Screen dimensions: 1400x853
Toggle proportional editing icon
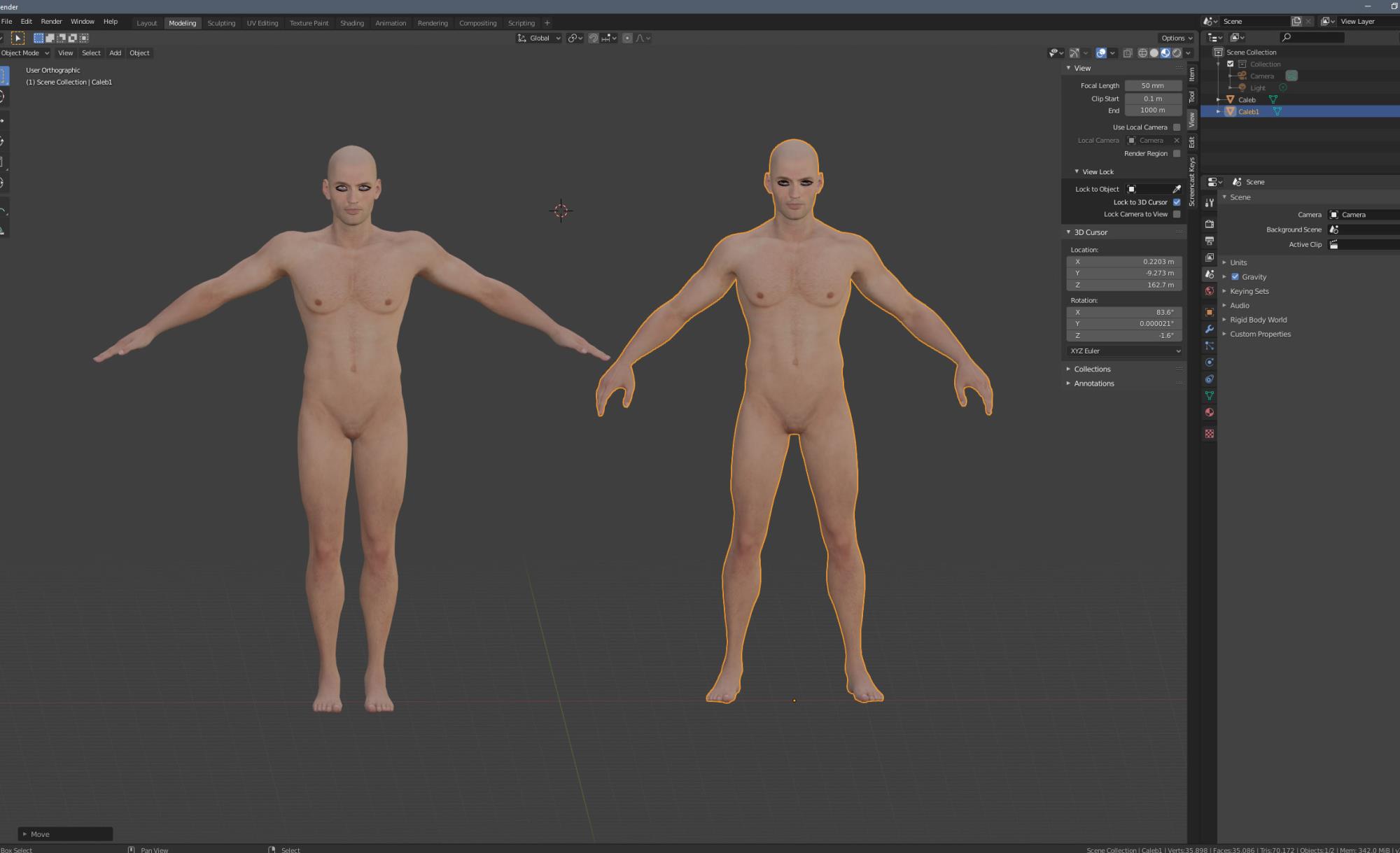[627, 38]
